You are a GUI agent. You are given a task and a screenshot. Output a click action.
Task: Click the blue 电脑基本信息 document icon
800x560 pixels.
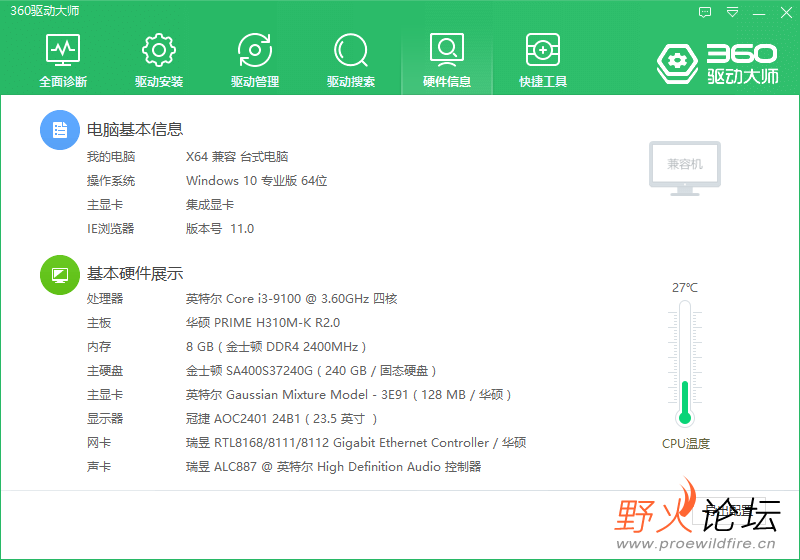[60, 130]
